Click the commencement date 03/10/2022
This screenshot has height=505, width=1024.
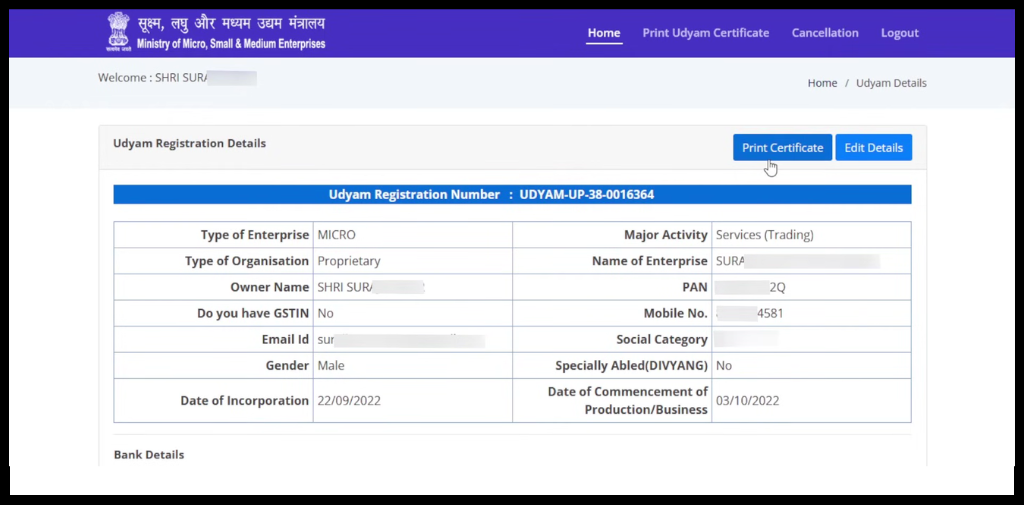coord(747,401)
